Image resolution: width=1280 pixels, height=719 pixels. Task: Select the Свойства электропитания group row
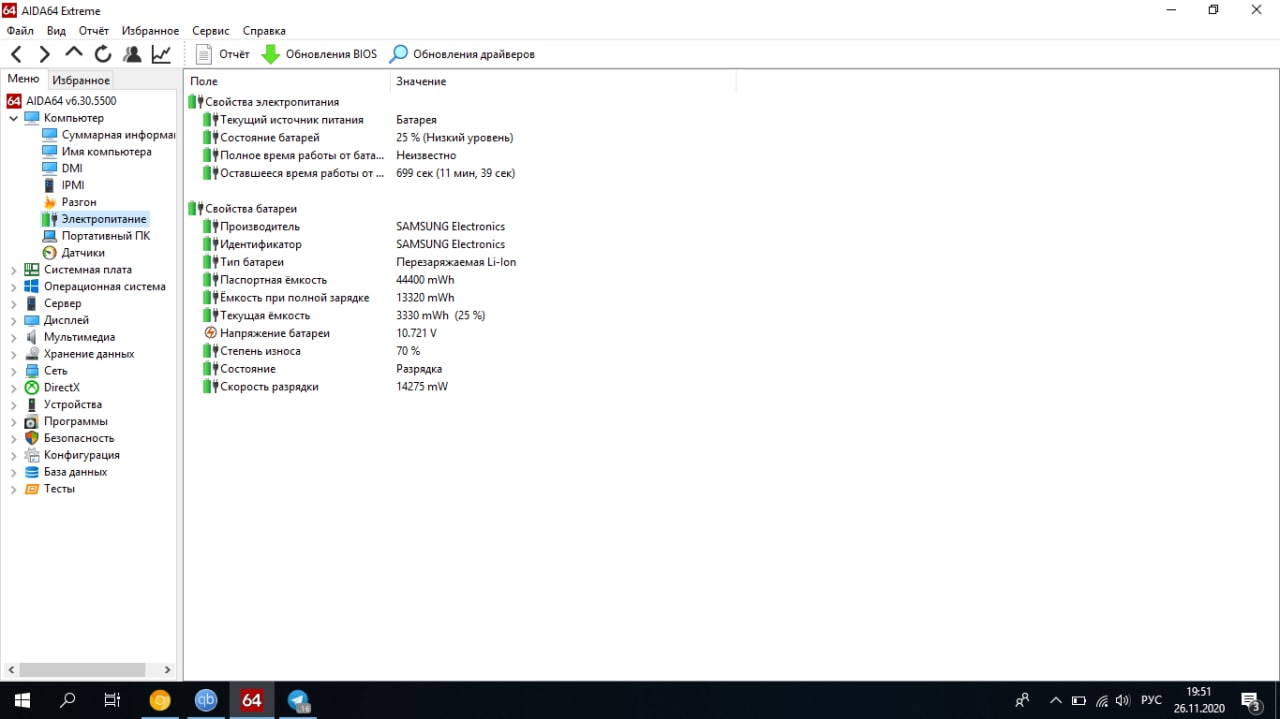point(264,102)
